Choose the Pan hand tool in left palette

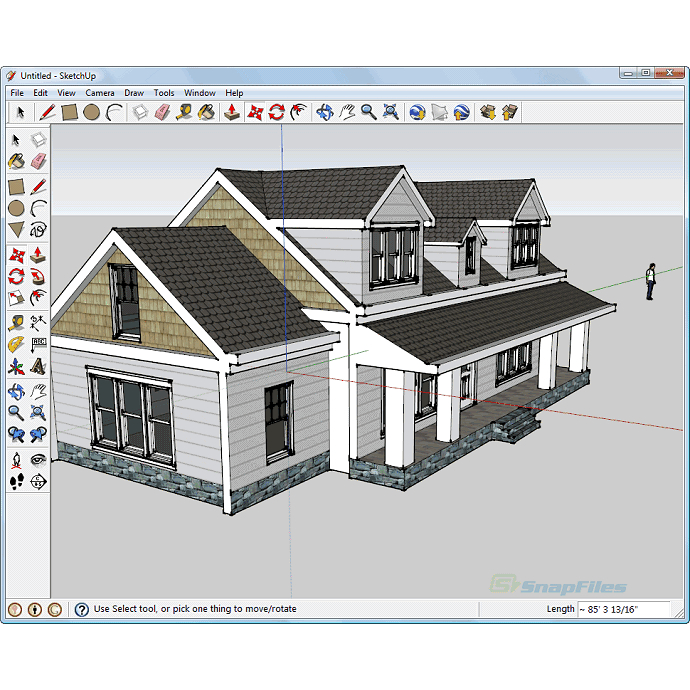pyautogui.click(x=38, y=391)
